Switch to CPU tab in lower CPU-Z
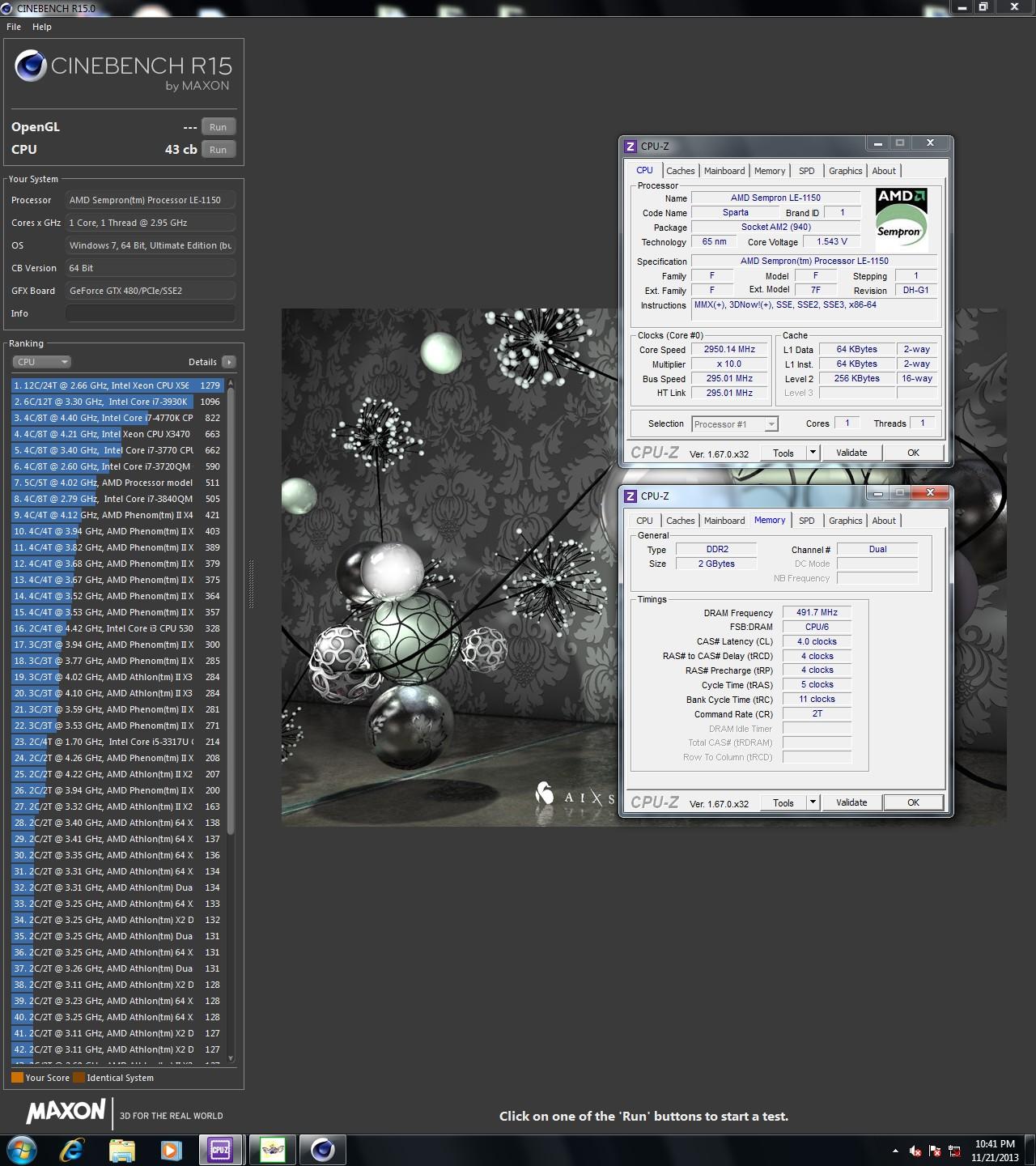 (x=644, y=521)
